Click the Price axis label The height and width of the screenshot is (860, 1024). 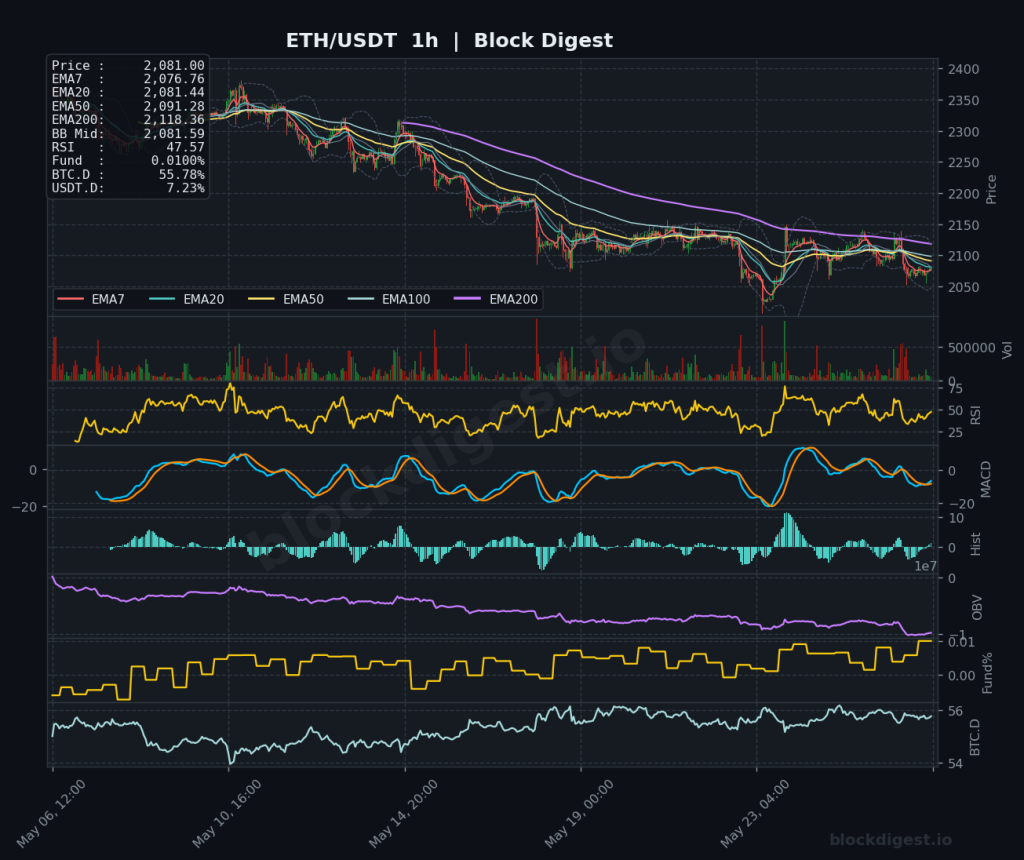(x=991, y=189)
